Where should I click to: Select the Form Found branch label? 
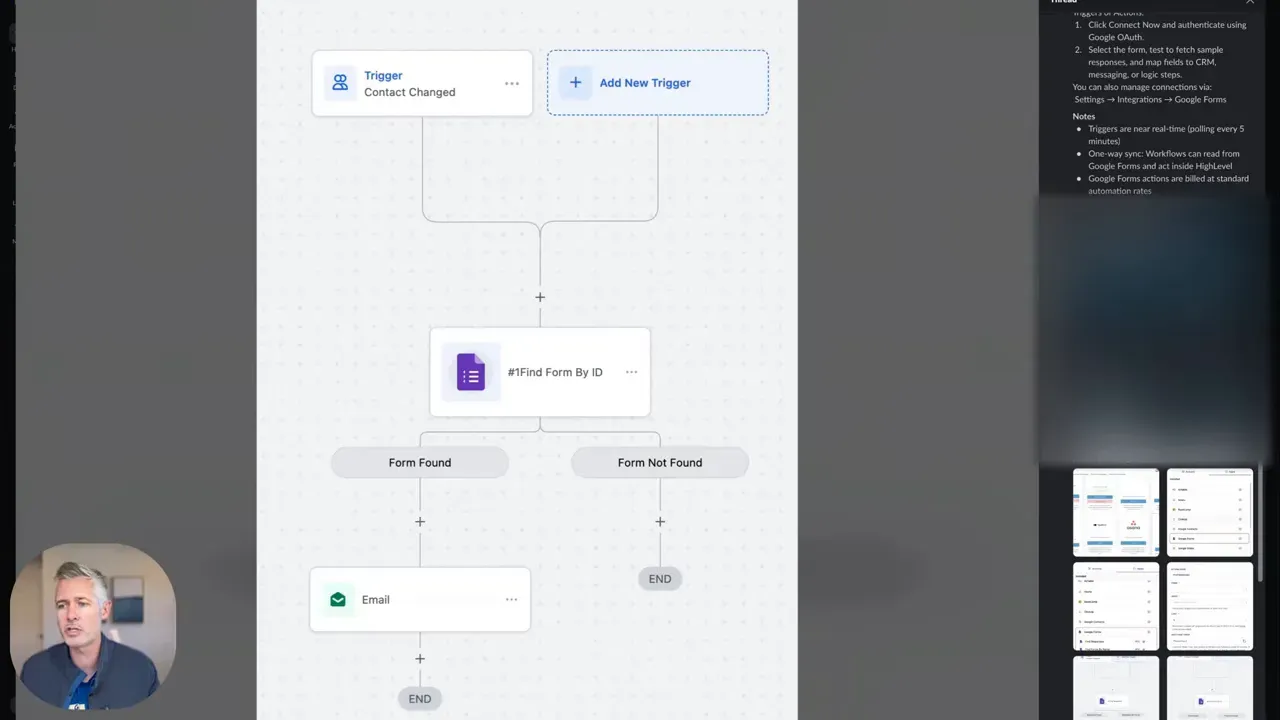(x=420, y=463)
